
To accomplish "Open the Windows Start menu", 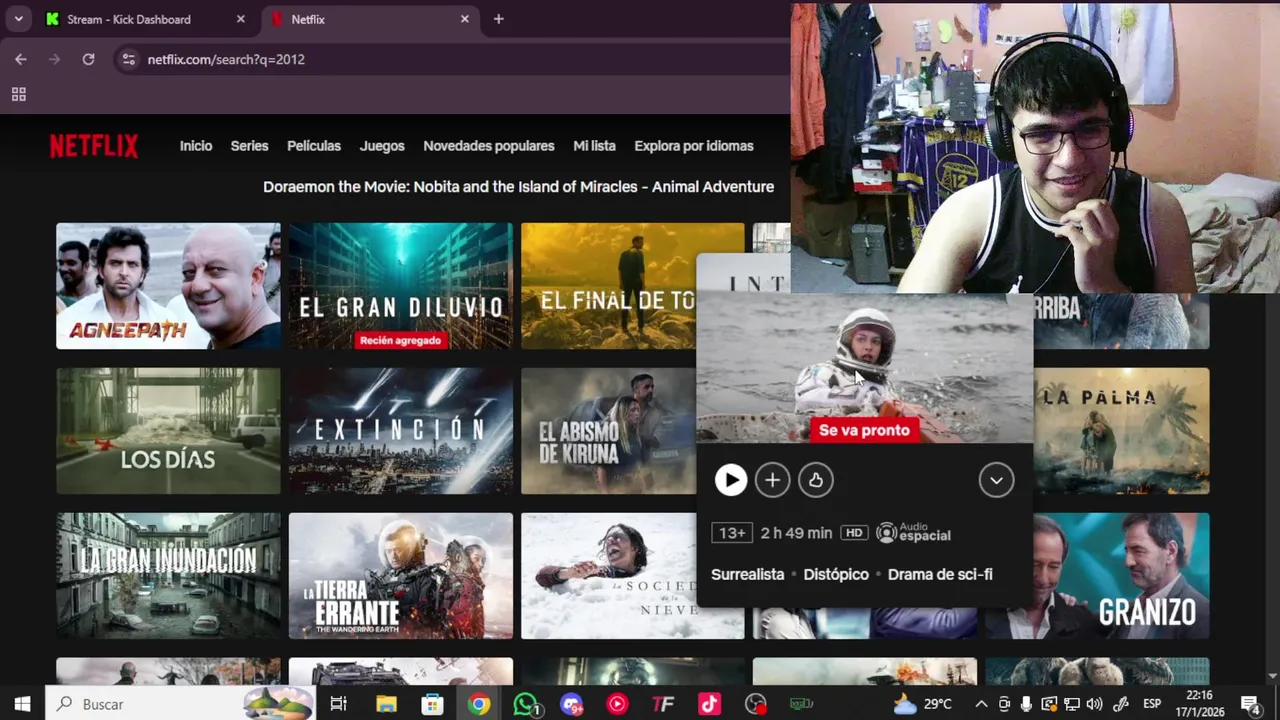I will (22, 704).
